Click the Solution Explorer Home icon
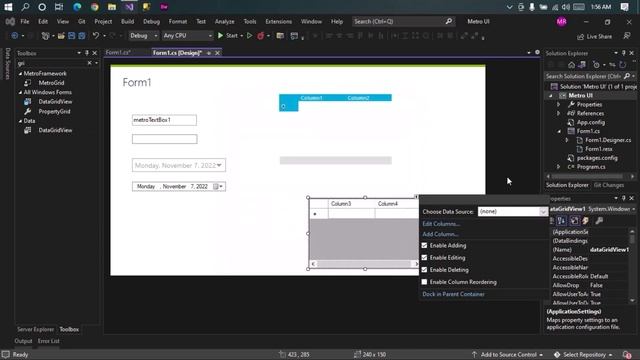The image size is (640, 360). click(571, 65)
